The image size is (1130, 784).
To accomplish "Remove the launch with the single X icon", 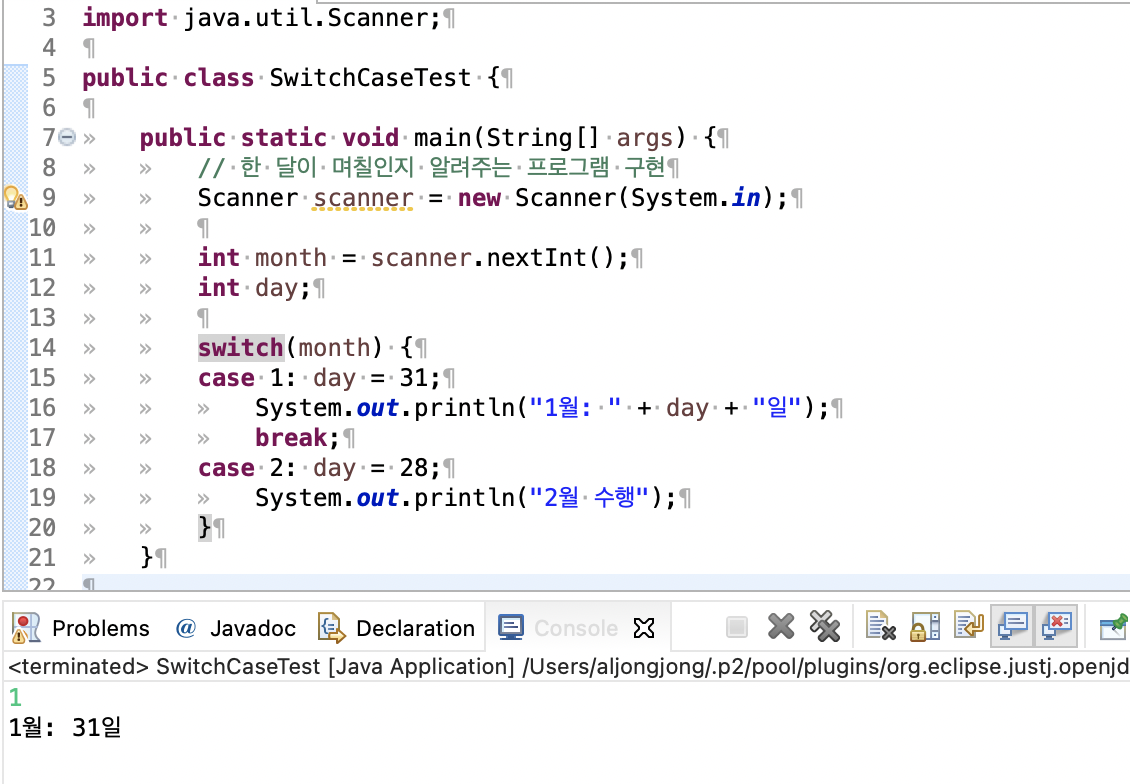I will 781,627.
